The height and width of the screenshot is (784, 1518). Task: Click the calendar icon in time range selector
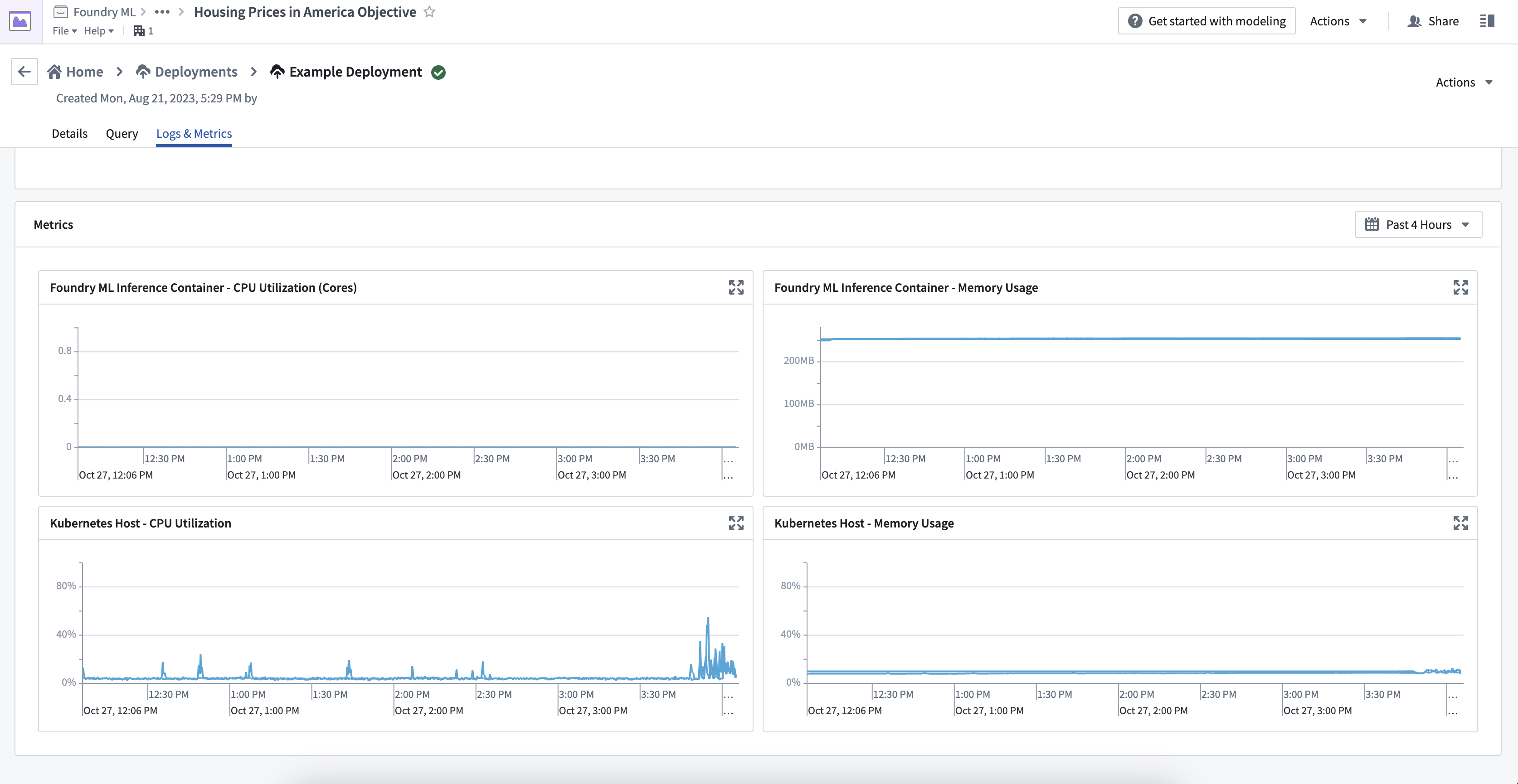click(x=1372, y=224)
